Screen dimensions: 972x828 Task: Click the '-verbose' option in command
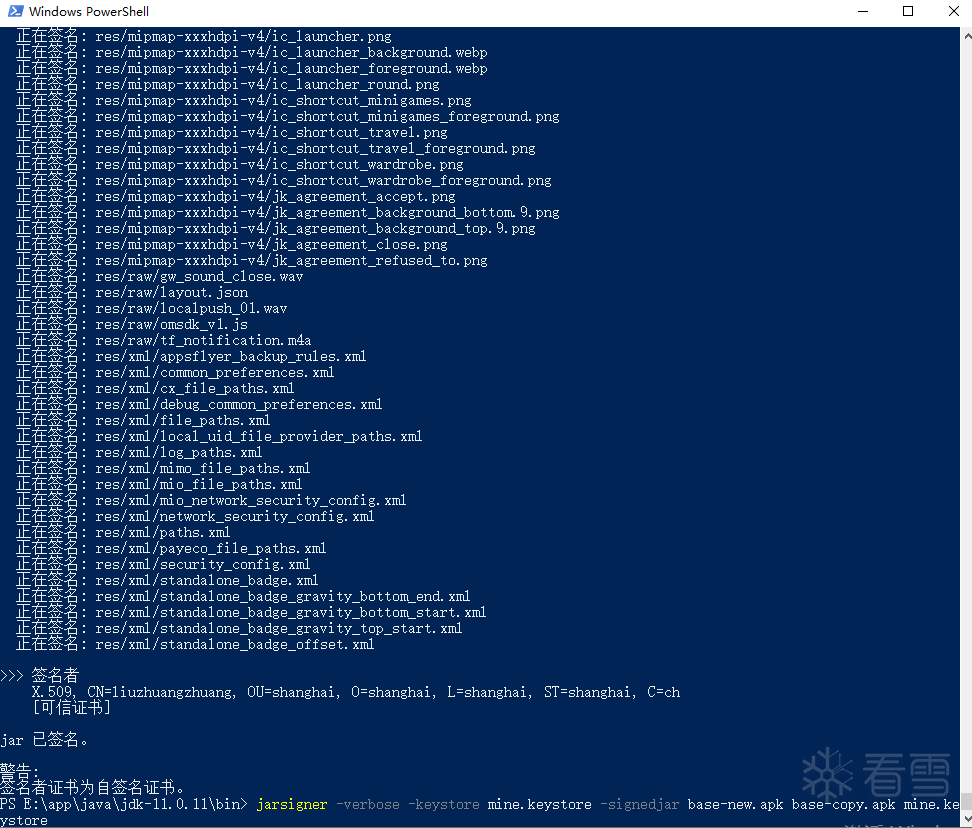point(368,804)
